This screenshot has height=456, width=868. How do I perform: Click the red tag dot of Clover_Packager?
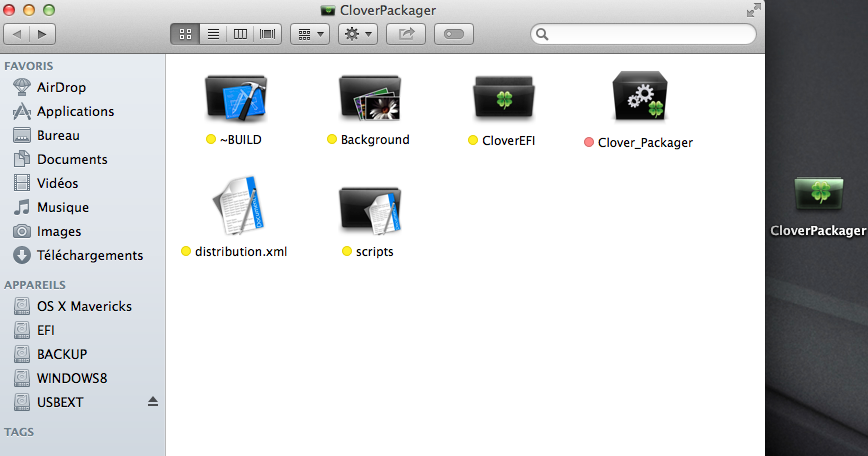click(588, 142)
